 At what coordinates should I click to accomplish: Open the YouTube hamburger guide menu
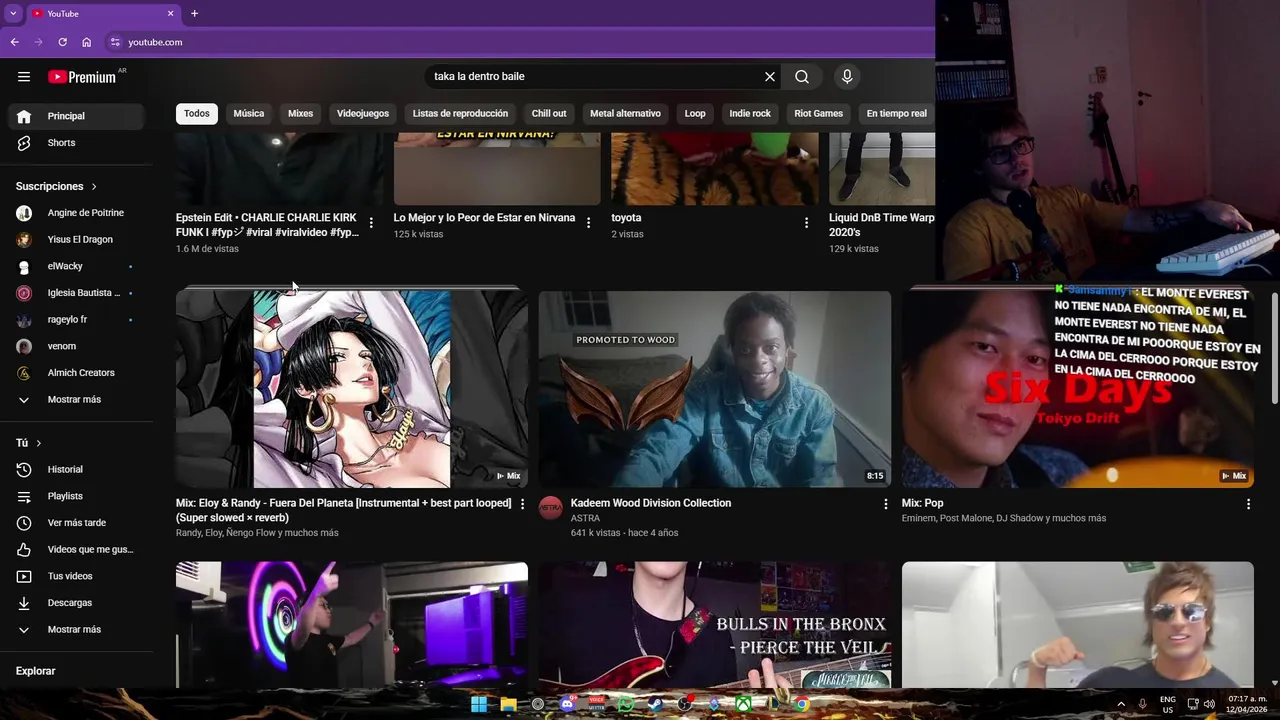tap(24, 77)
